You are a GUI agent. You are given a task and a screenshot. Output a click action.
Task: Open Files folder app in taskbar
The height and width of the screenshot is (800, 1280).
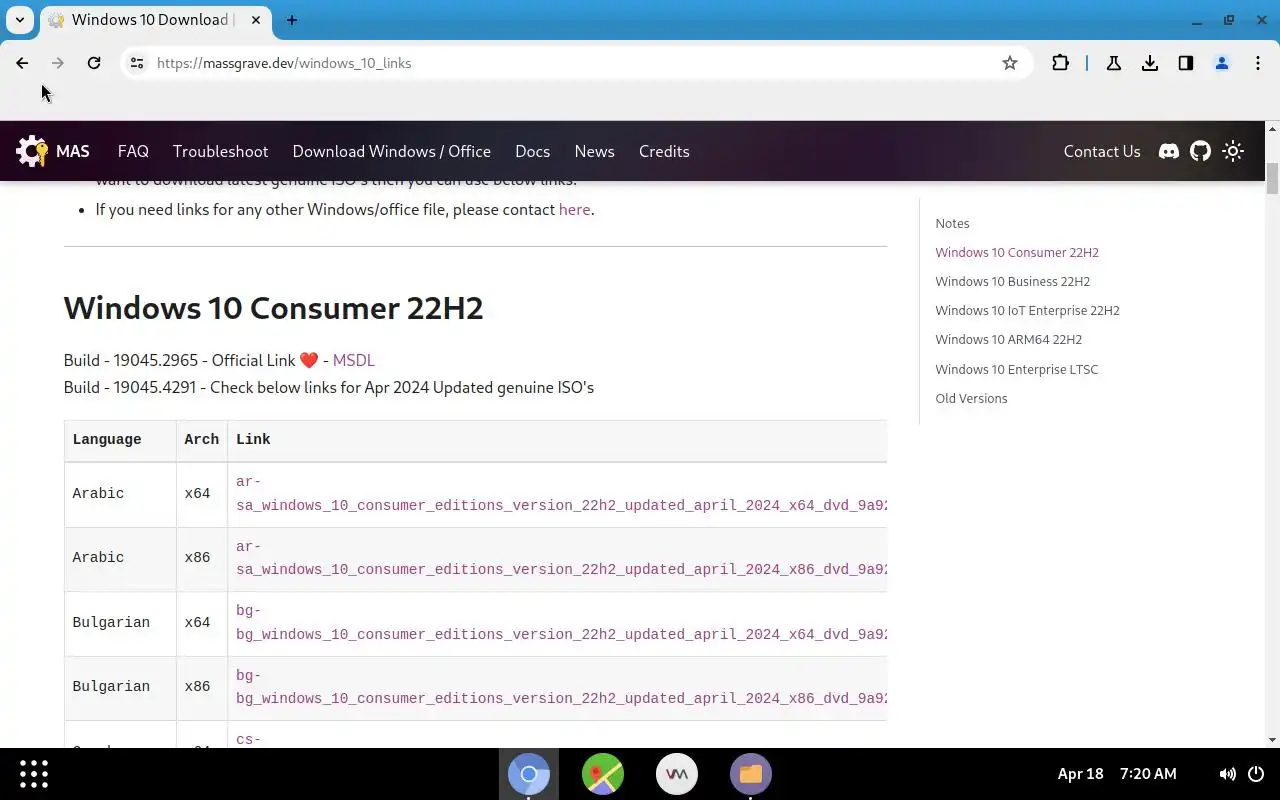pos(751,774)
